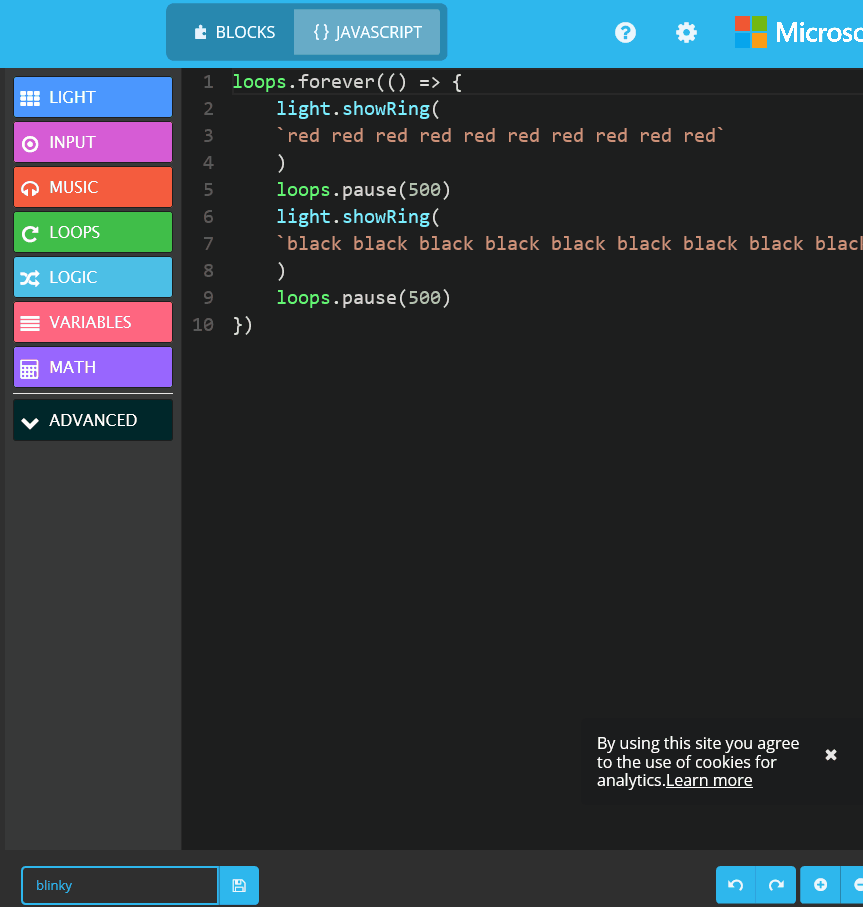Open the VARIABLES block category

click(x=92, y=322)
